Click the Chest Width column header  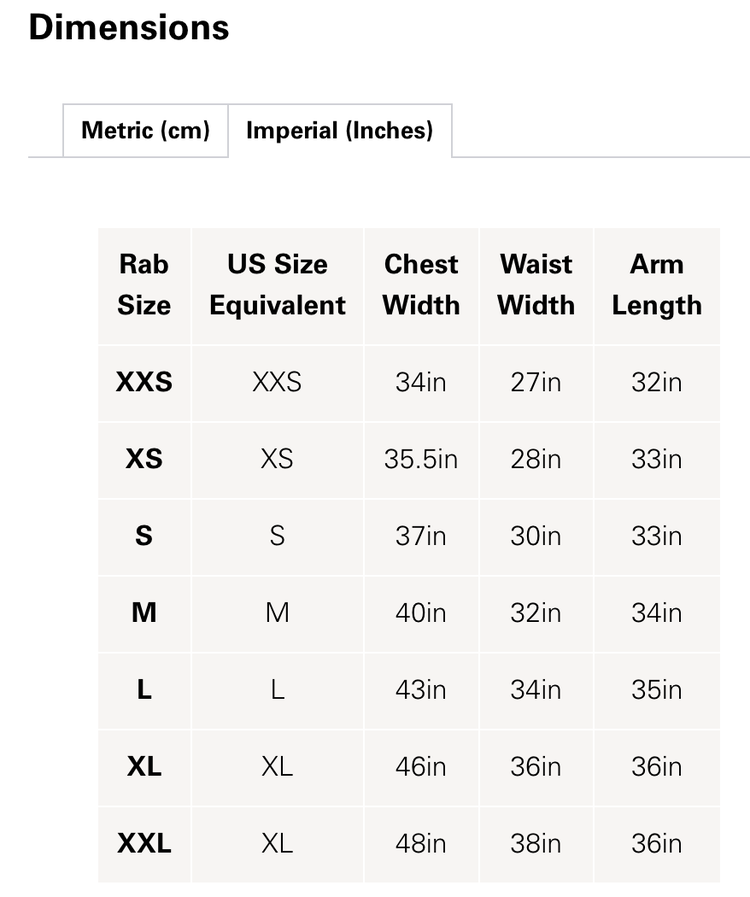421,285
